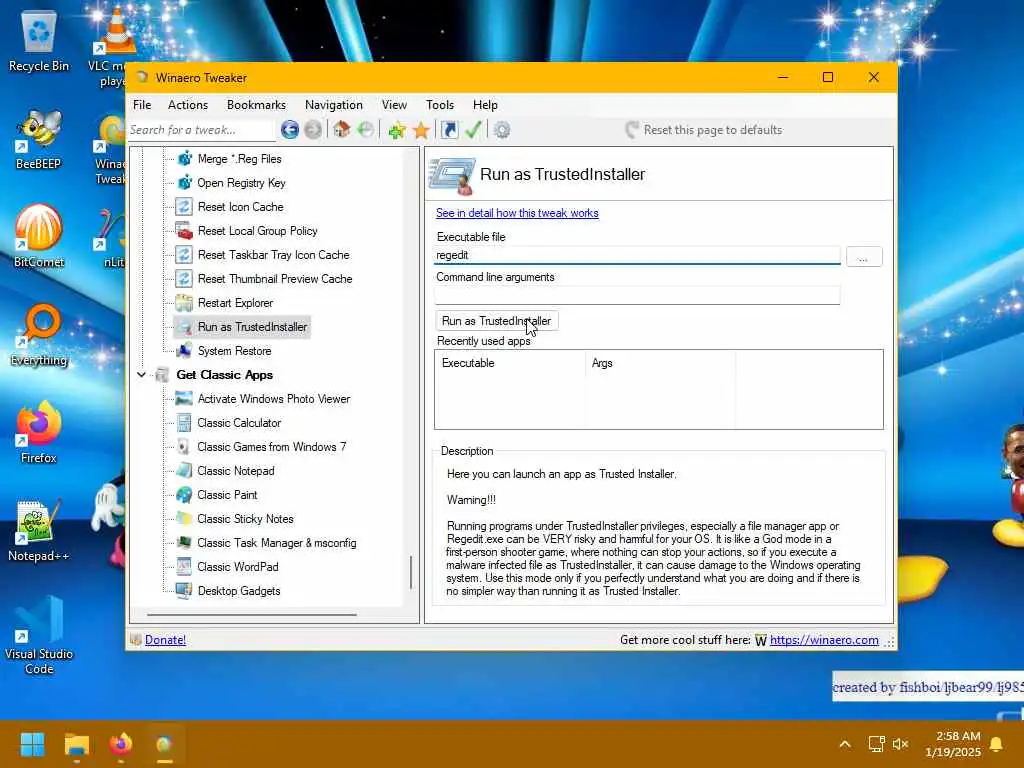Open bookmarks with the yellow star icon
Screen dimensions: 1024x768
pos(421,131)
